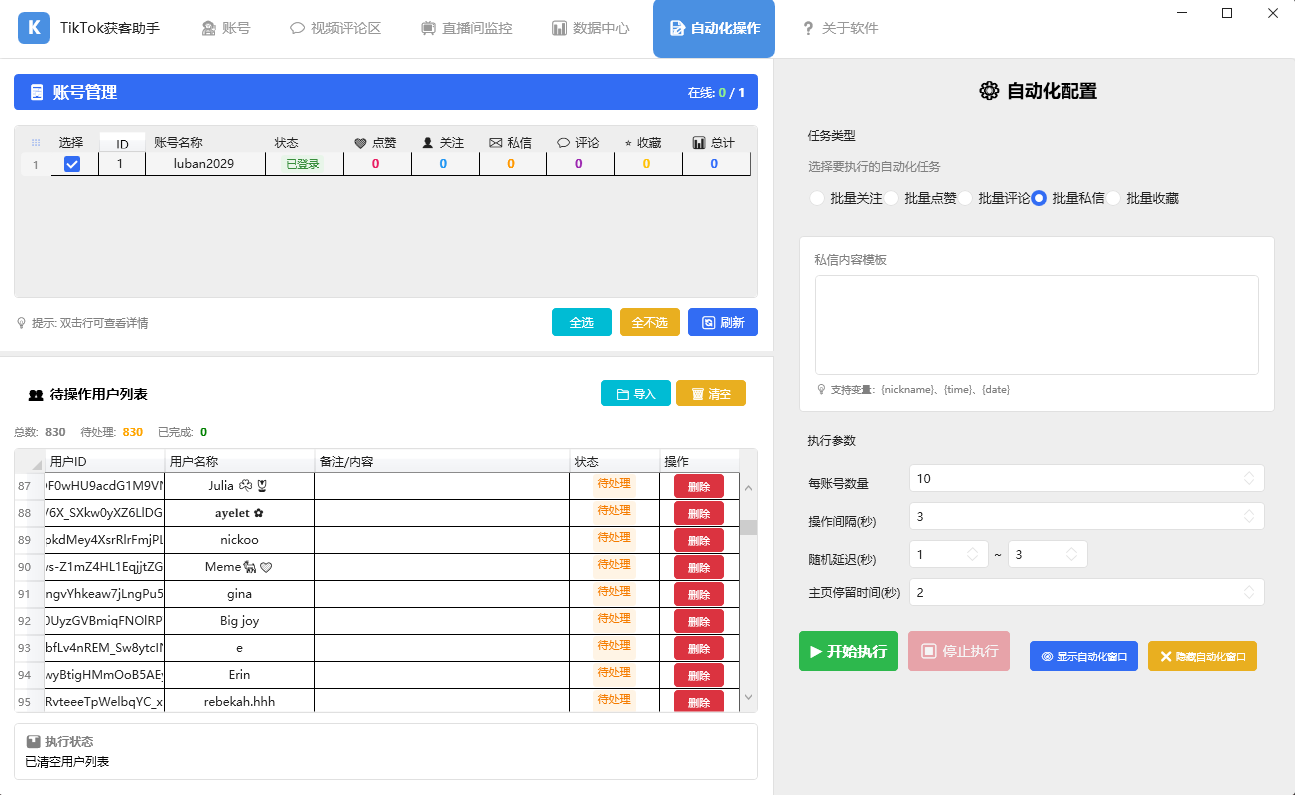This screenshot has width=1295, height=795.
Task: Clear user list with 清空 button
Action: point(711,393)
